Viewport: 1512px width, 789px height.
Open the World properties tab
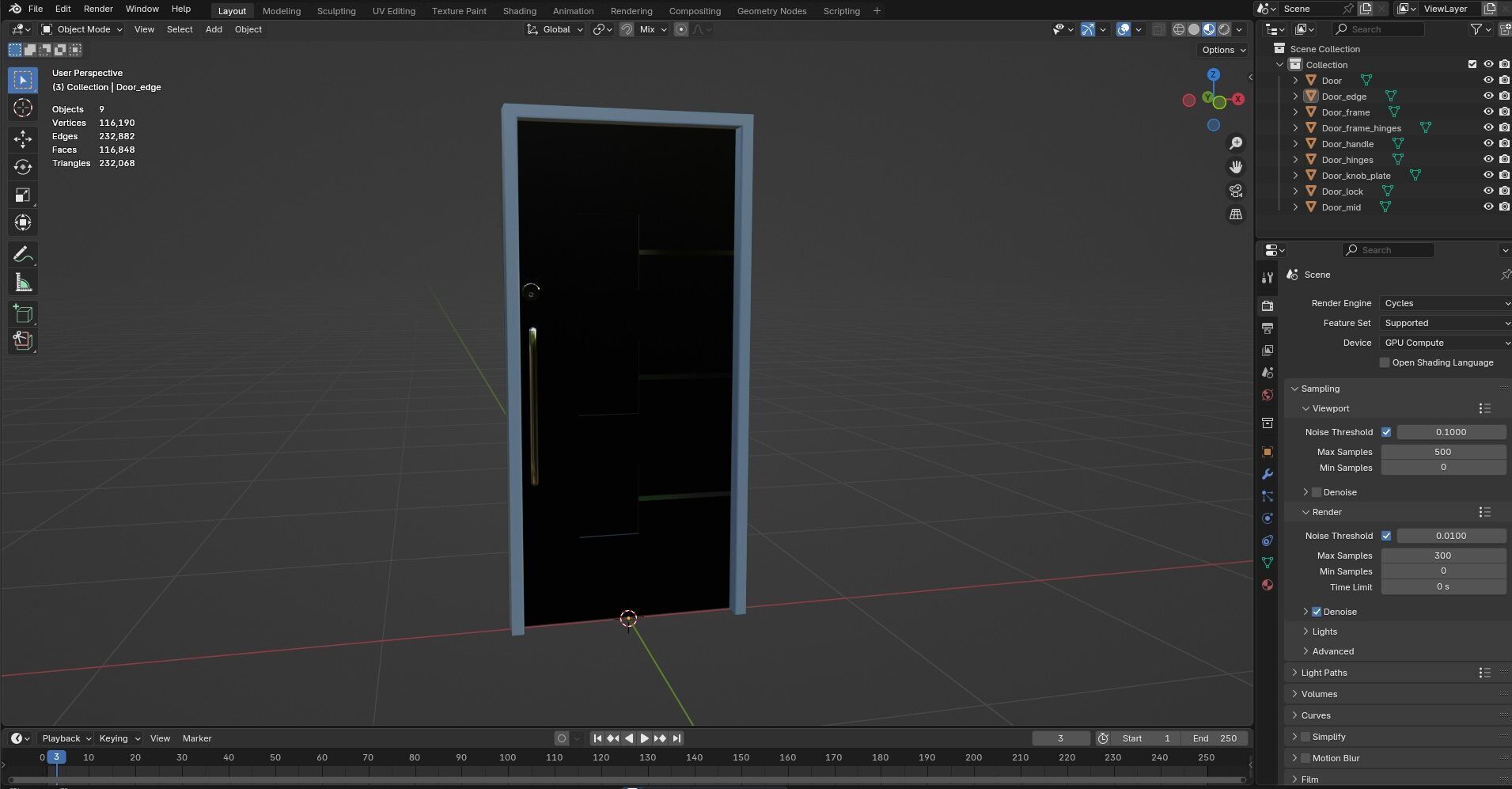tap(1268, 395)
